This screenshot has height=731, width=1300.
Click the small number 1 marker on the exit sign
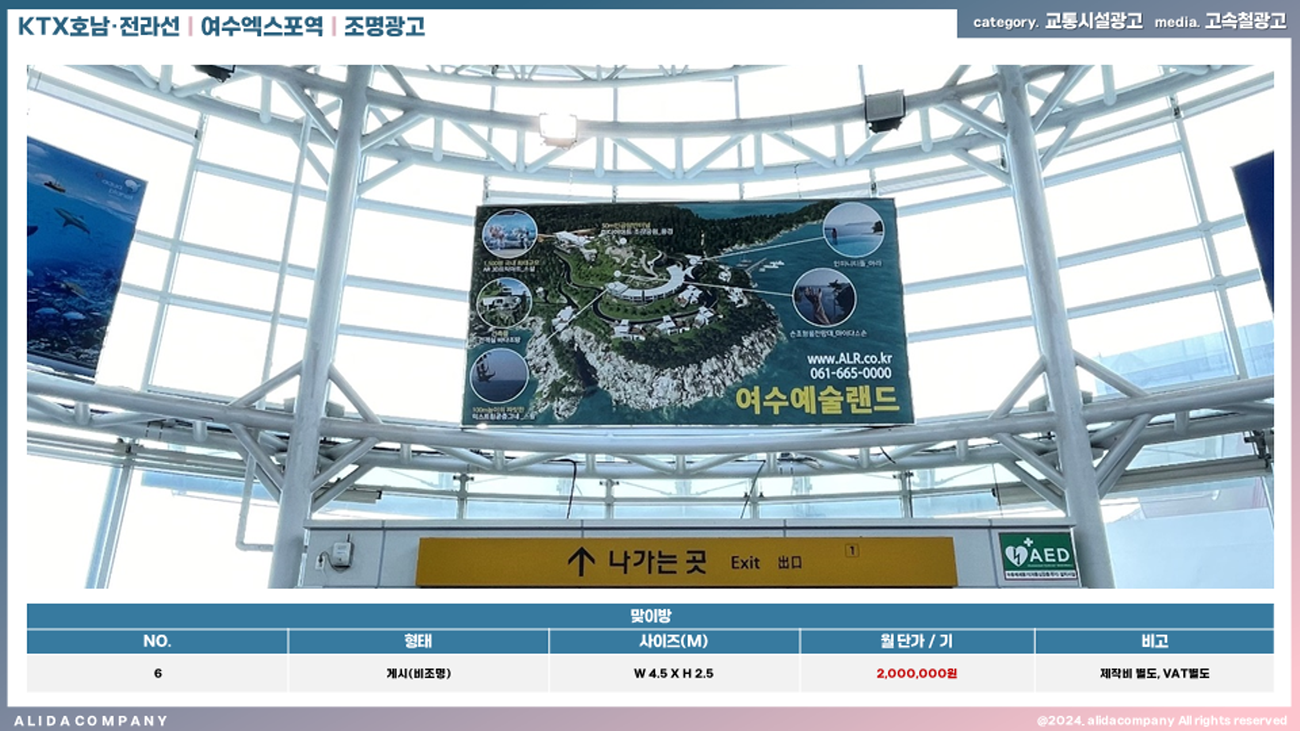pos(851,550)
